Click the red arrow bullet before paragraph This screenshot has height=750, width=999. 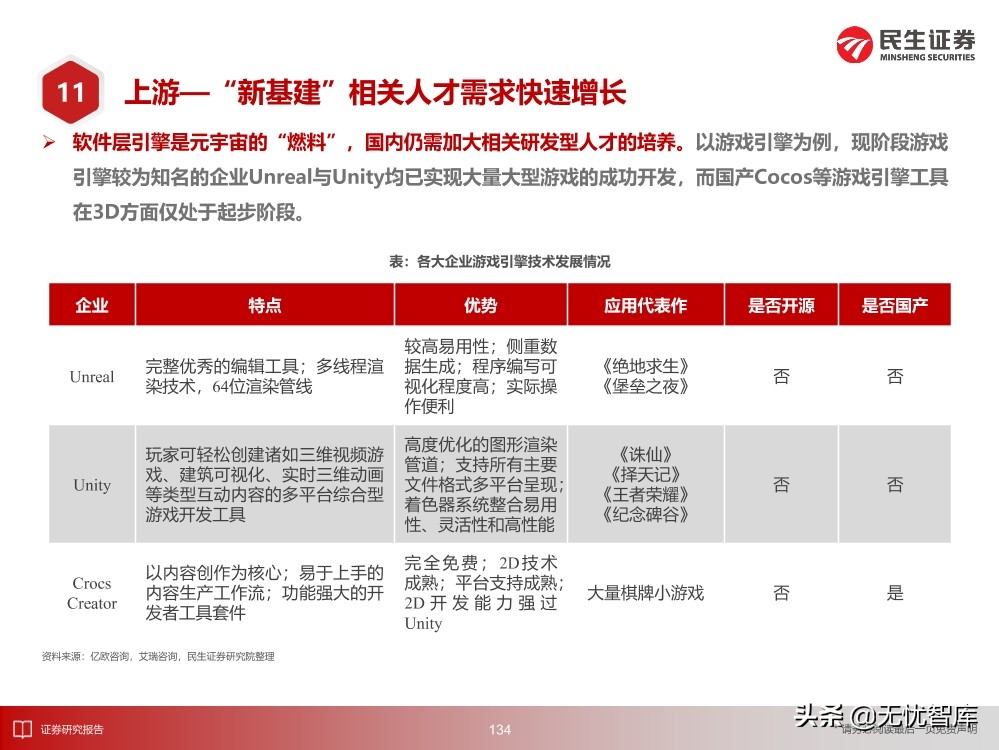[x=49, y=142]
